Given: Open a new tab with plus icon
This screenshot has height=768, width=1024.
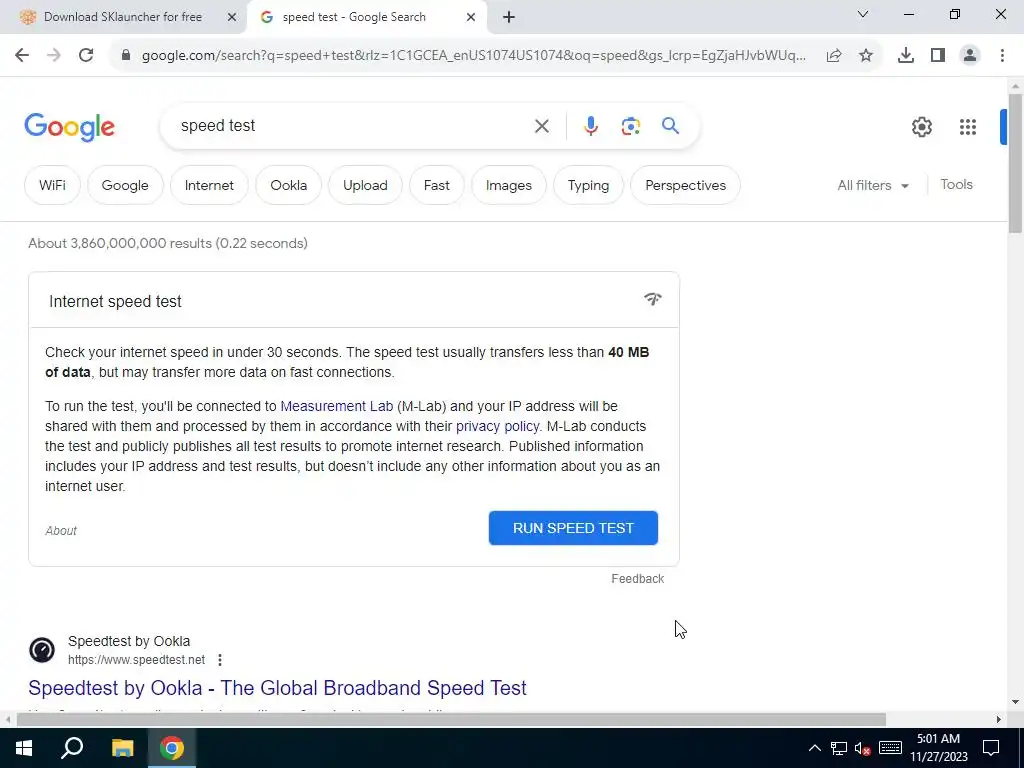Looking at the screenshot, I should (x=509, y=17).
